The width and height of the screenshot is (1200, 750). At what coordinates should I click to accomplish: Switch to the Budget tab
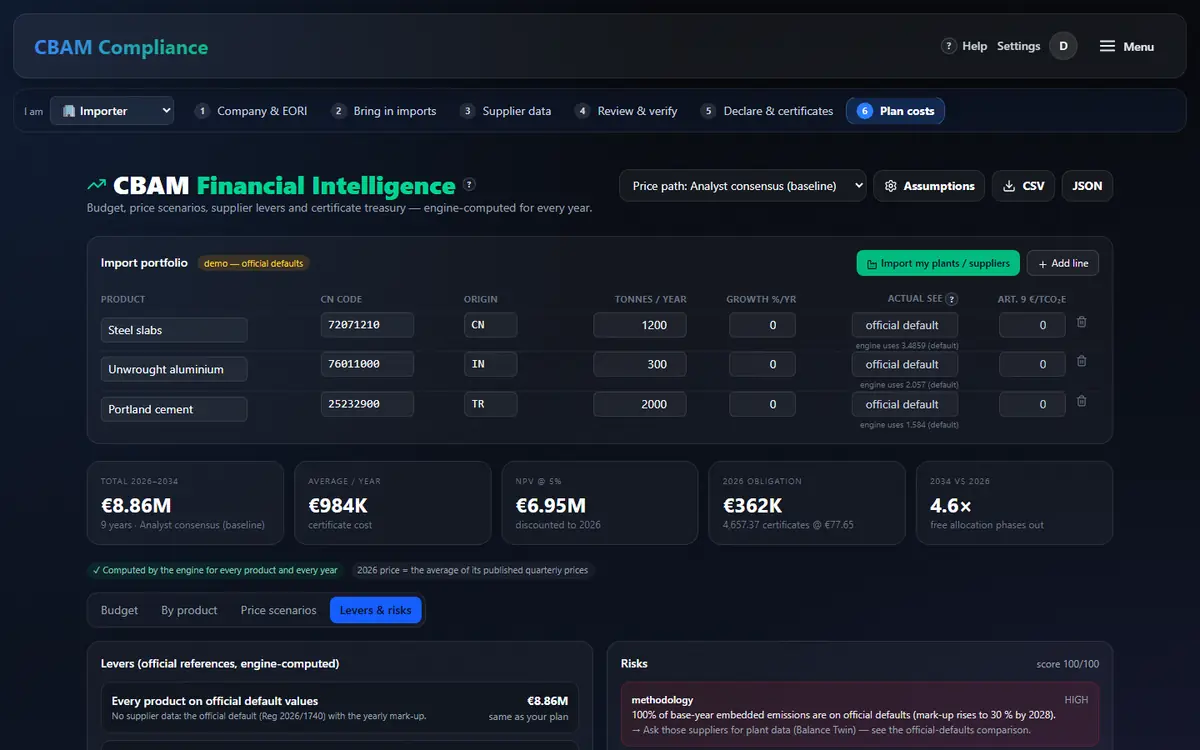pyautogui.click(x=120, y=610)
